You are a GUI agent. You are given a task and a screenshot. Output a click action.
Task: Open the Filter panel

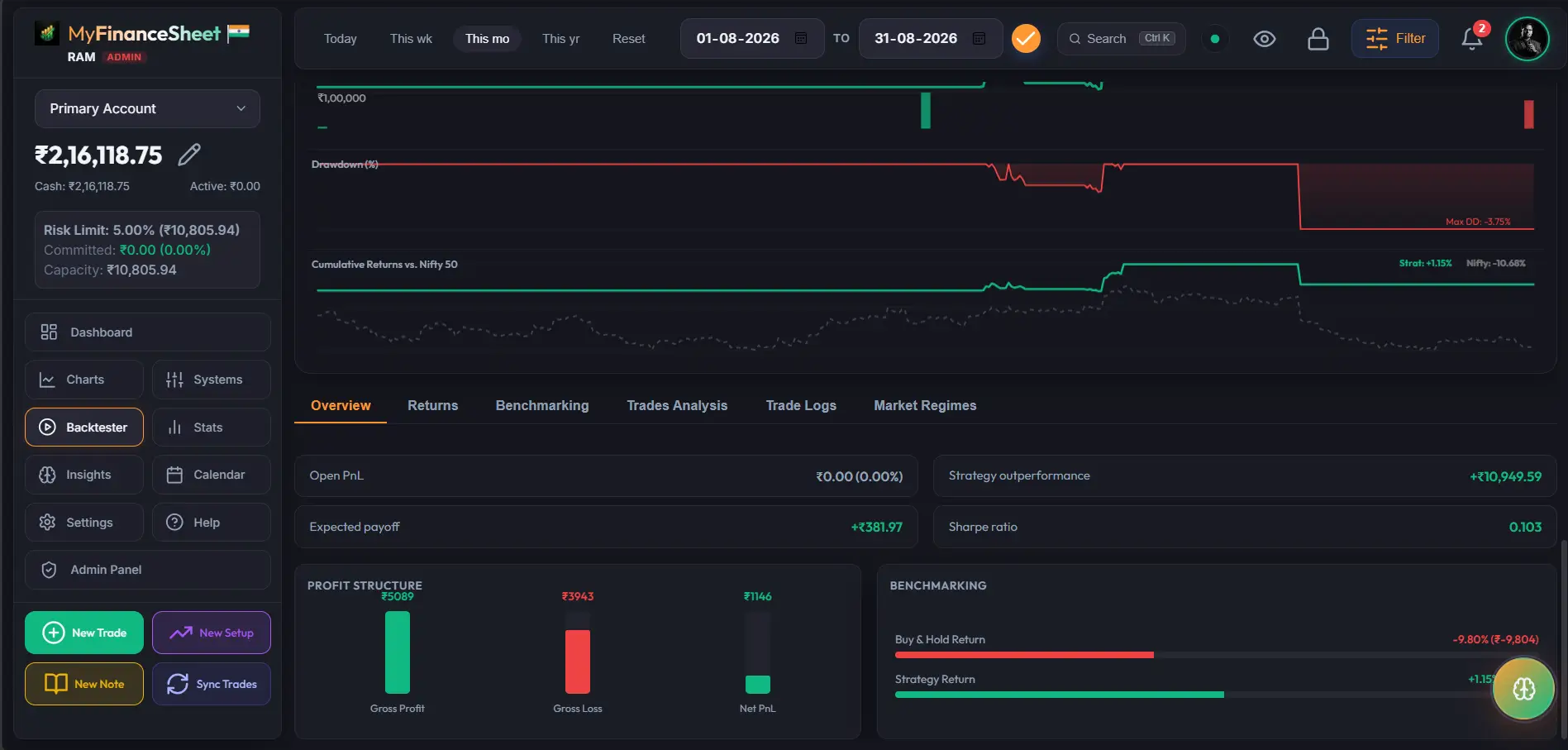click(1394, 38)
